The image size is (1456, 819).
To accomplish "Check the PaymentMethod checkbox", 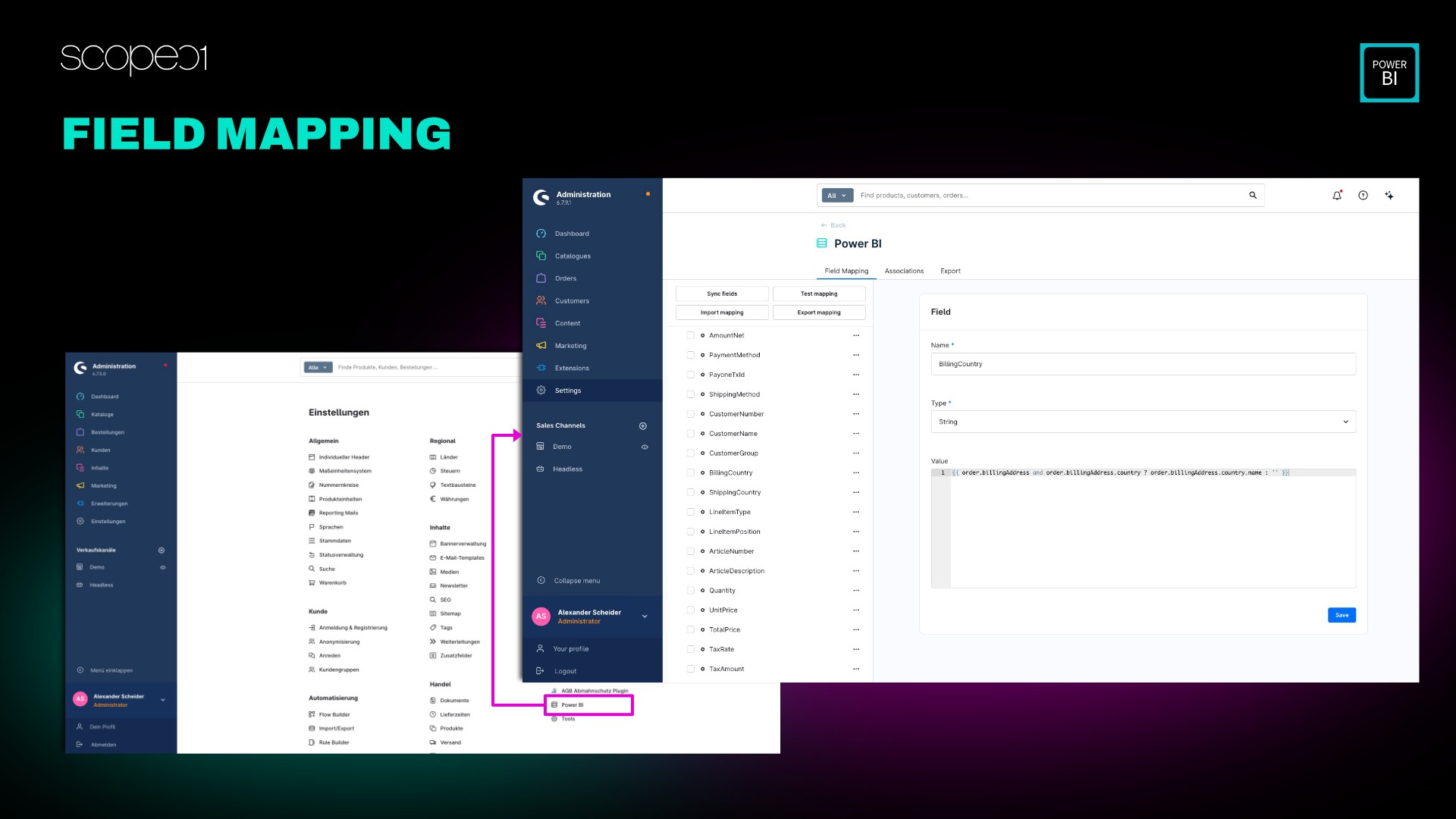I will [x=691, y=355].
